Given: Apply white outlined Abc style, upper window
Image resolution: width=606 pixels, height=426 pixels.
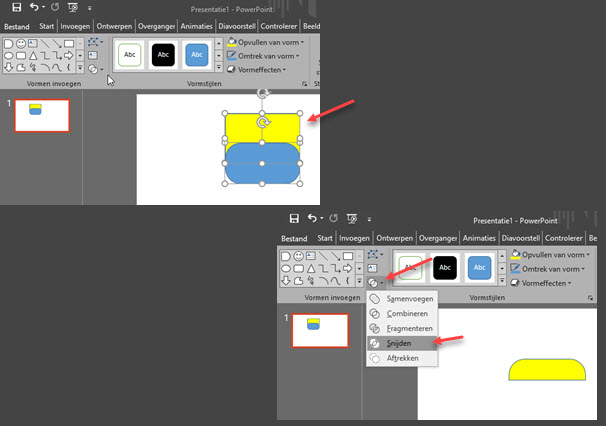Looking at the screenshot, I should click(129, 55).
